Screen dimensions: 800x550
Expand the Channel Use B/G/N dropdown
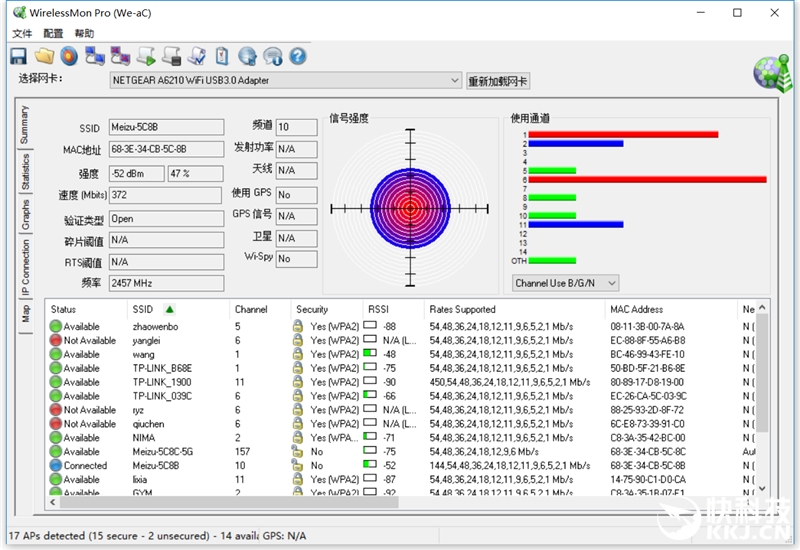pyautogui.click(x=565, y=284)
